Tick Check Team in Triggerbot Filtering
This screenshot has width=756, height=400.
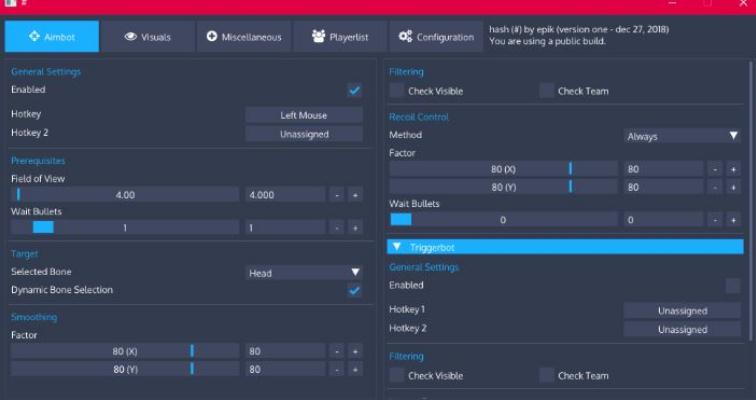547,375
